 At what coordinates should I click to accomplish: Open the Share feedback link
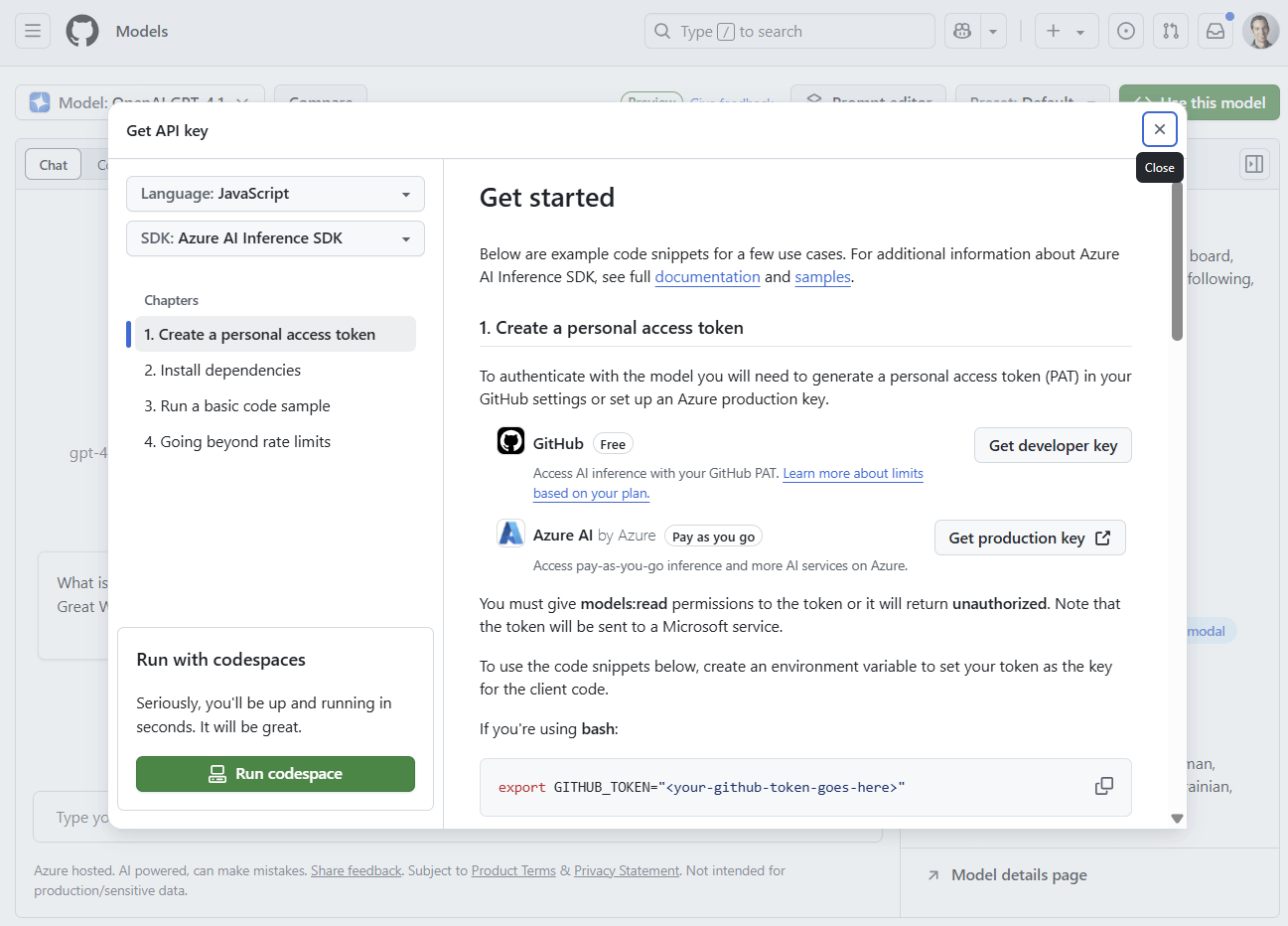[357, 870]
